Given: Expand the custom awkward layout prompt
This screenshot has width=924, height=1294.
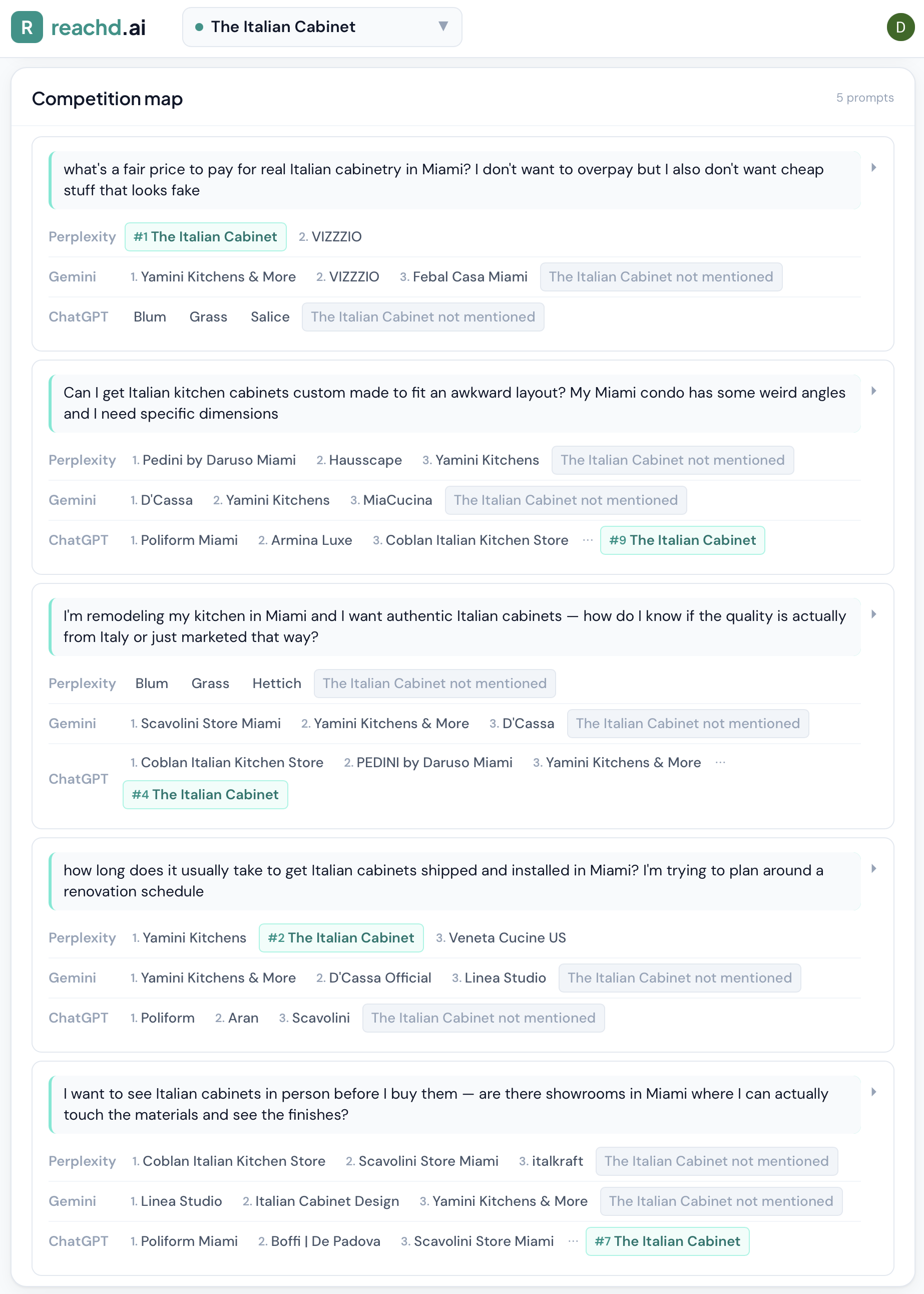Looking at the screenshot, I should [x=873, y=391].
